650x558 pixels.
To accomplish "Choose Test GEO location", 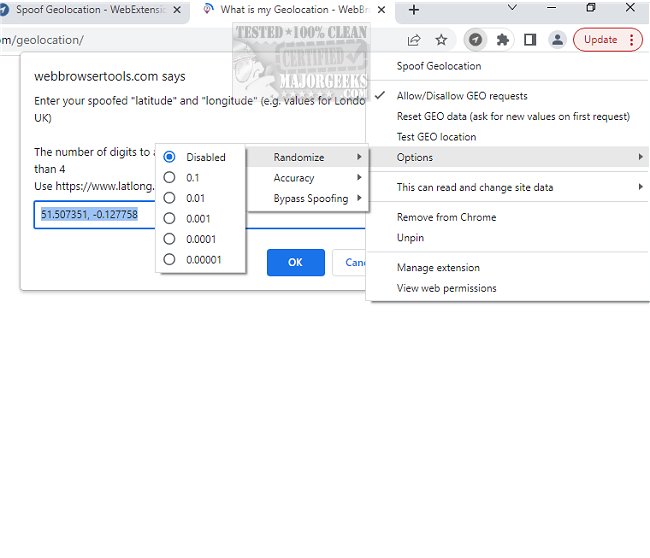I will point(508,137).
